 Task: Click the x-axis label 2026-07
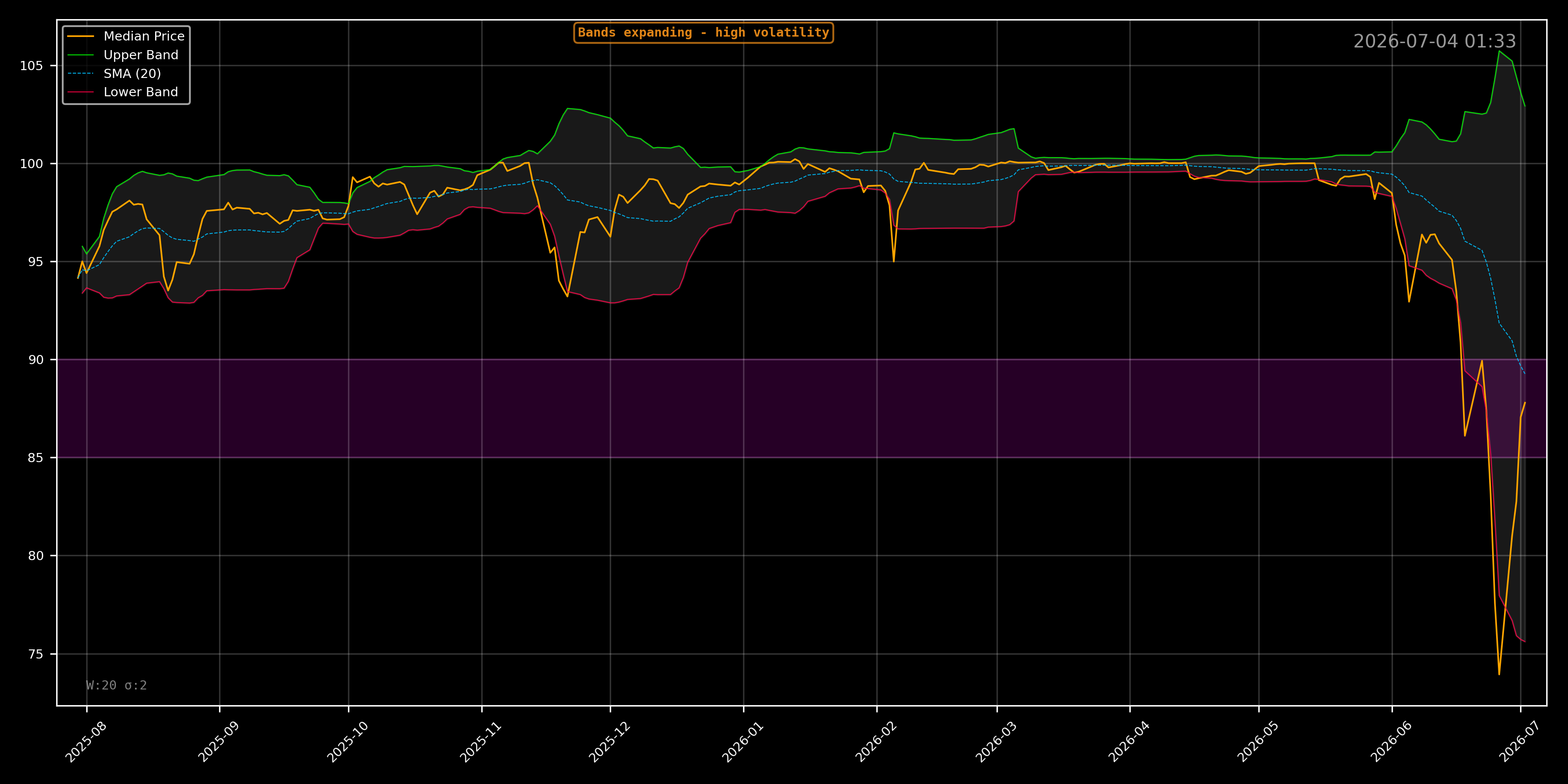tap(1521, 741)
